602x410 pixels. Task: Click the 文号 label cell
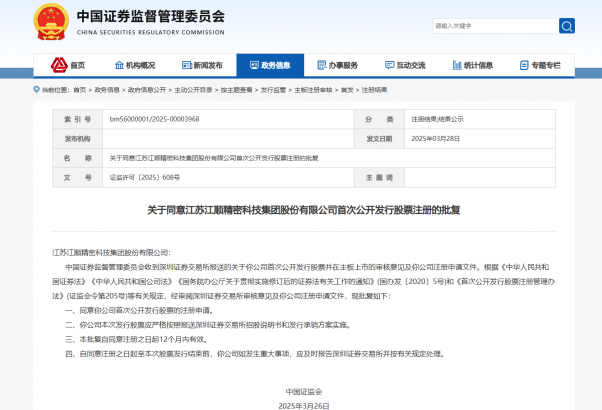point(78,177)
